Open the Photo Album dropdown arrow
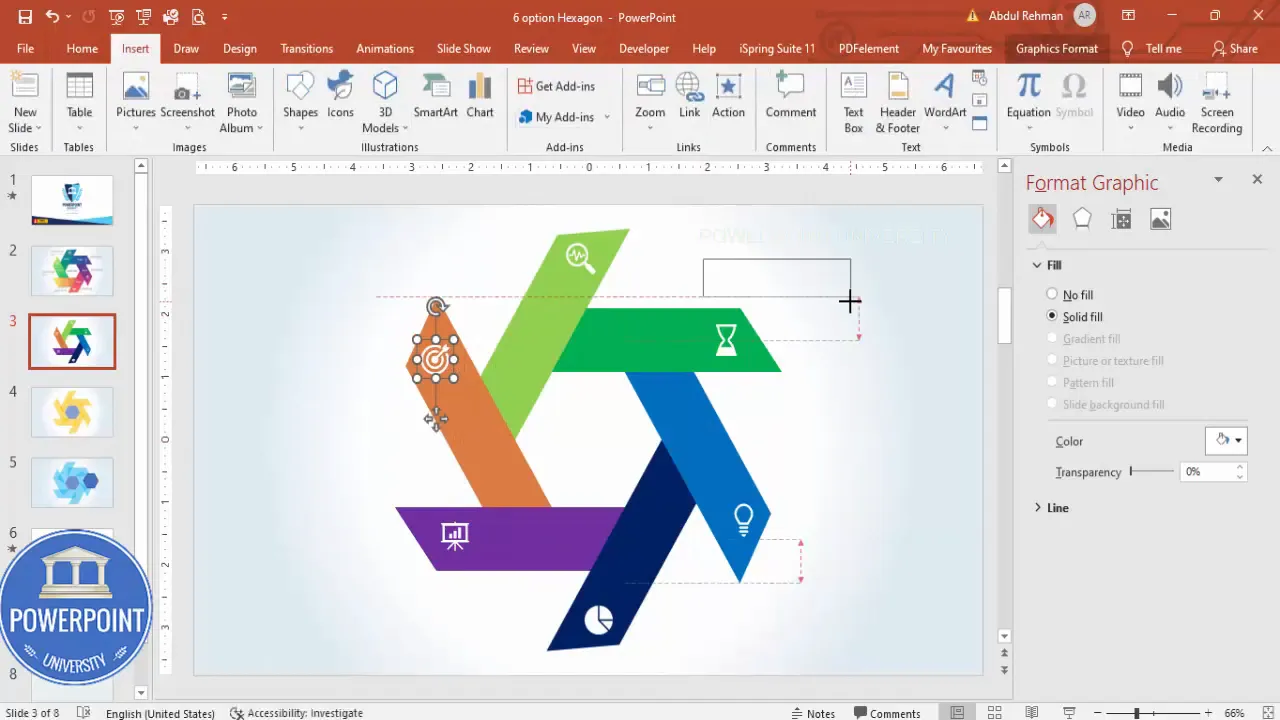The height and width of the screenshot is (720, 1280). (259, 128)
